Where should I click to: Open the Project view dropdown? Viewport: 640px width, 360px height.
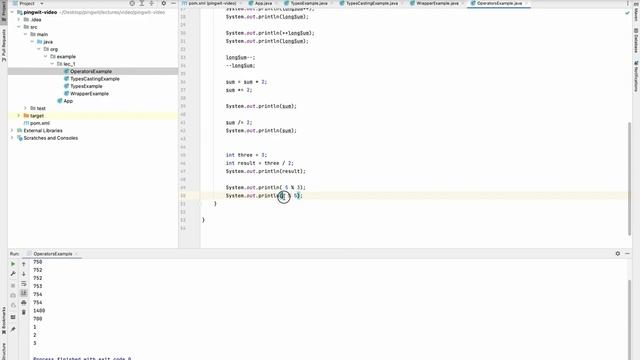[x=42, y=3]
